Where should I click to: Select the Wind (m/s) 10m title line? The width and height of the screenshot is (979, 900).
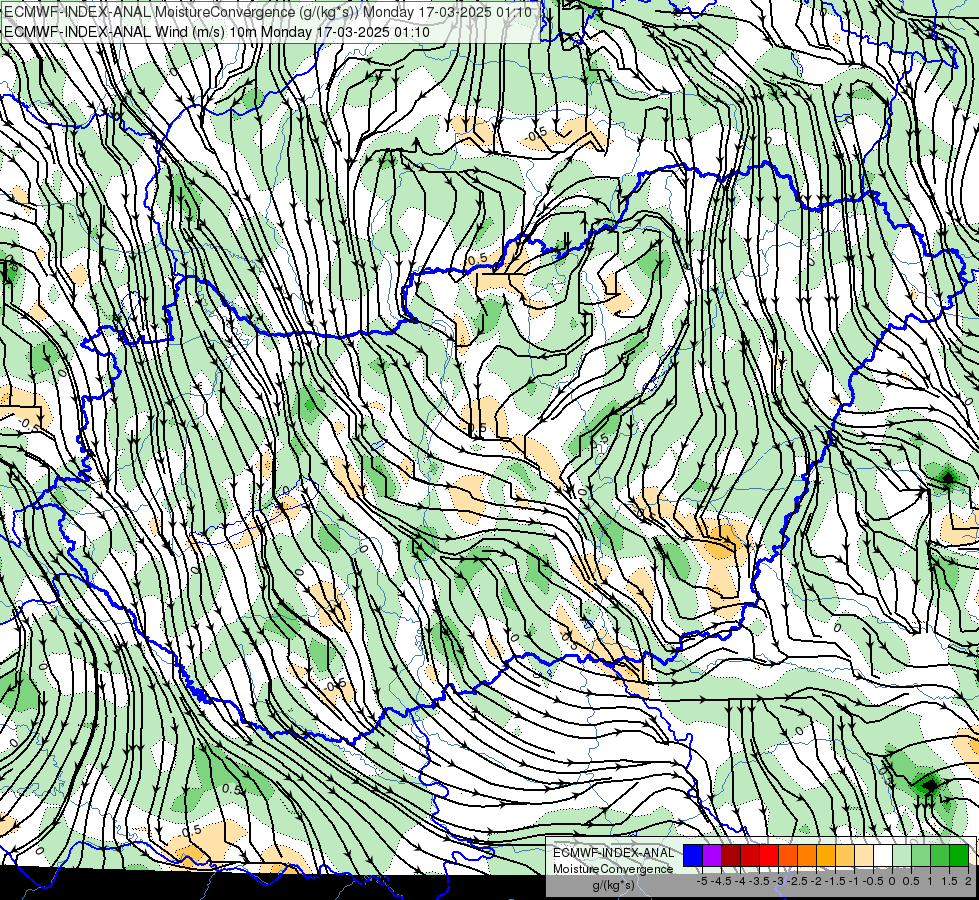click(217, 31)
